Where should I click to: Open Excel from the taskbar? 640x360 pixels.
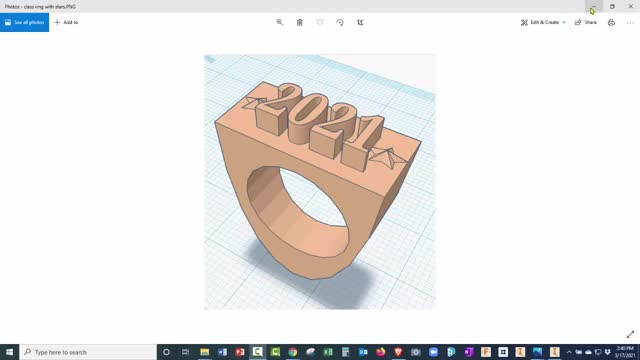(x=328, y=352)
